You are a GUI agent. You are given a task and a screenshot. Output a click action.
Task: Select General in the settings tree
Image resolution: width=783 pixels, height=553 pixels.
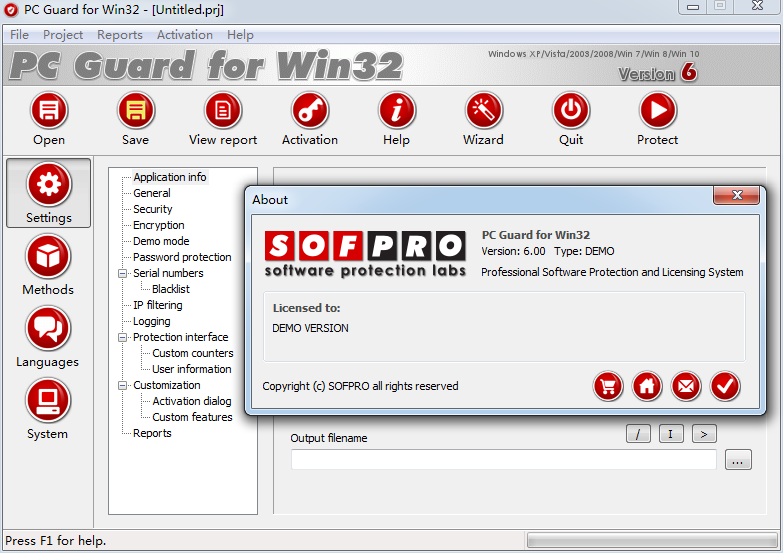152,193
